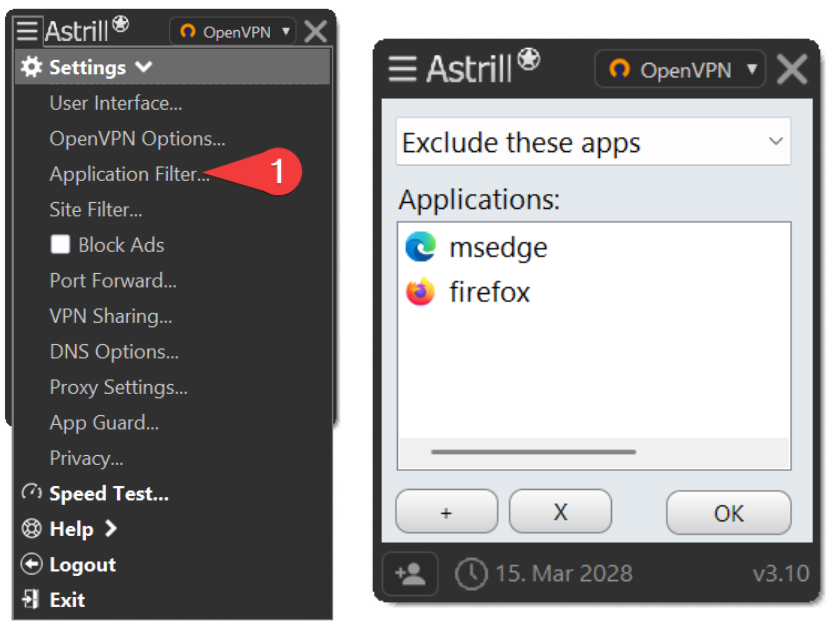Click the 15. Mar 2028 expiry date
Image resolution: width=832 pixels, height=624 pixels.
[x=564, y=574]
